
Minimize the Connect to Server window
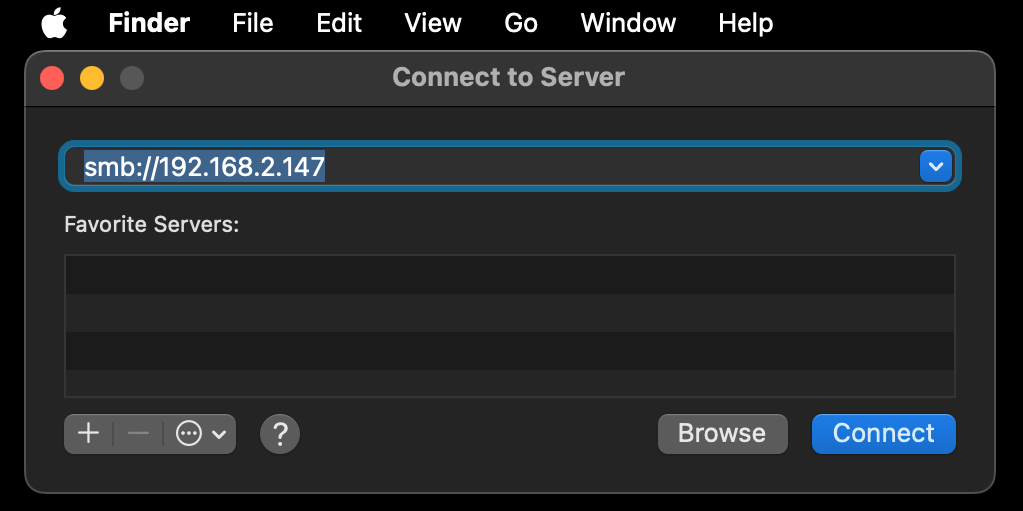pyautogui.click(x=92, y=77)
